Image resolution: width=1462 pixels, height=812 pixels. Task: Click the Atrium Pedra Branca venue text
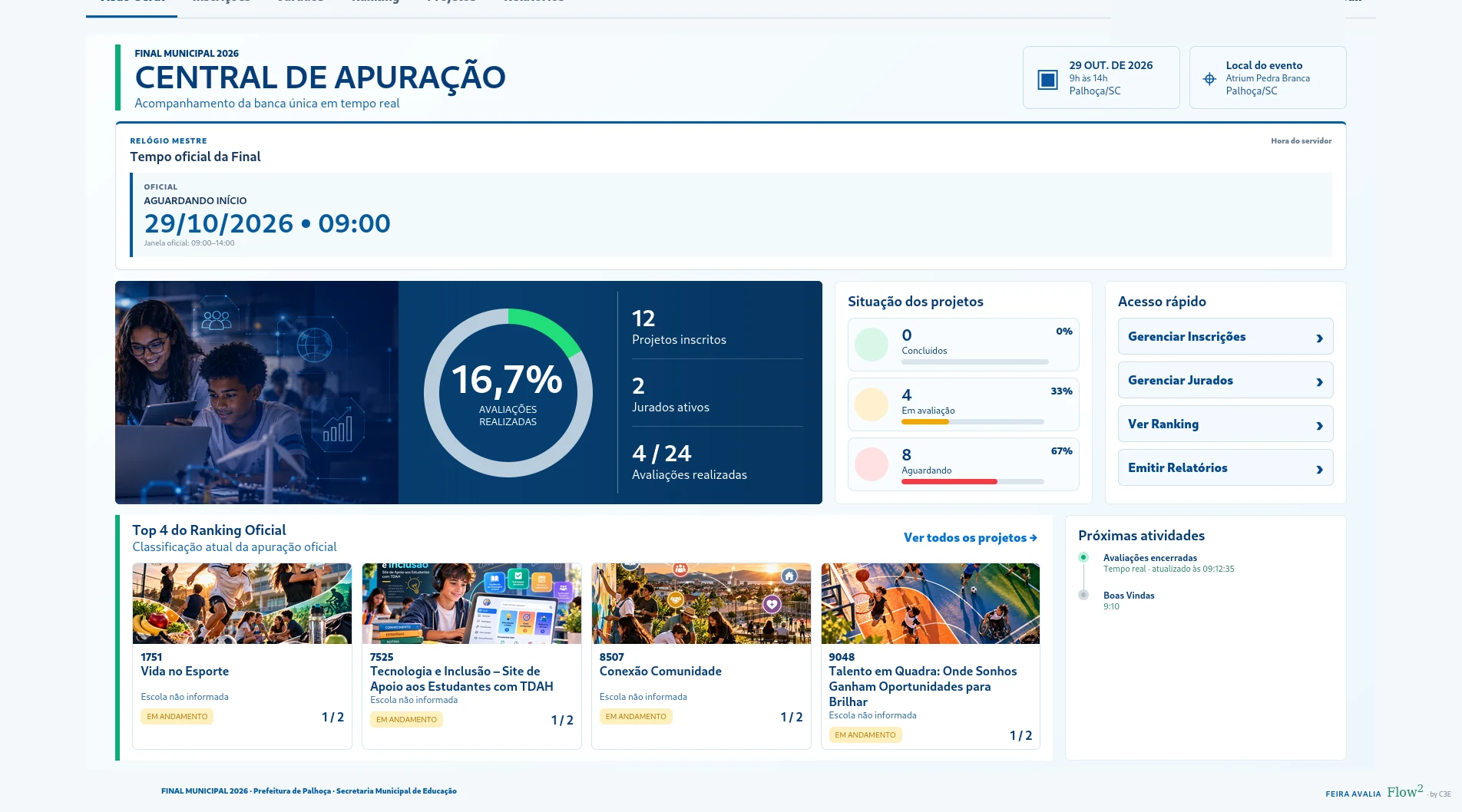point(1268,78)
